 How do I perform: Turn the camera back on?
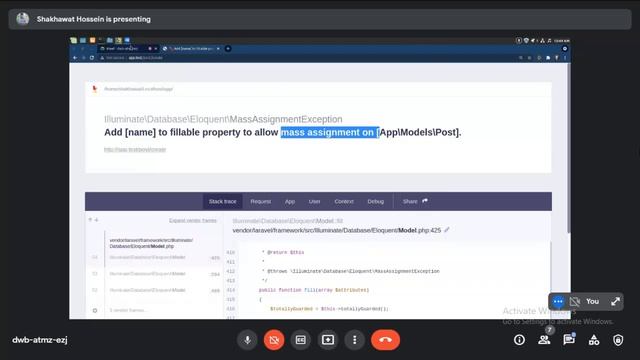click(274, 340)
